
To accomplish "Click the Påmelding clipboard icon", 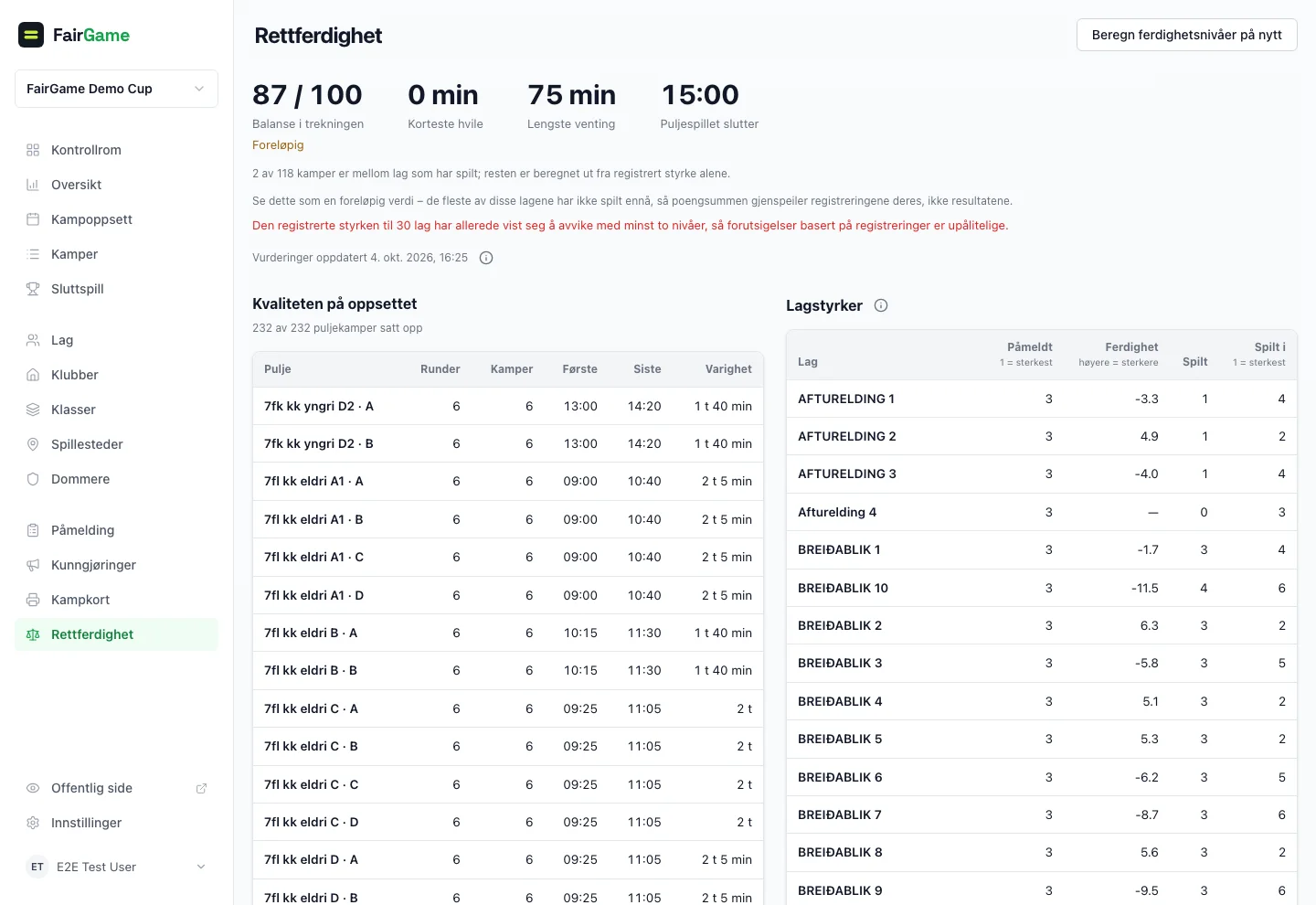I will tap(33, 530).
